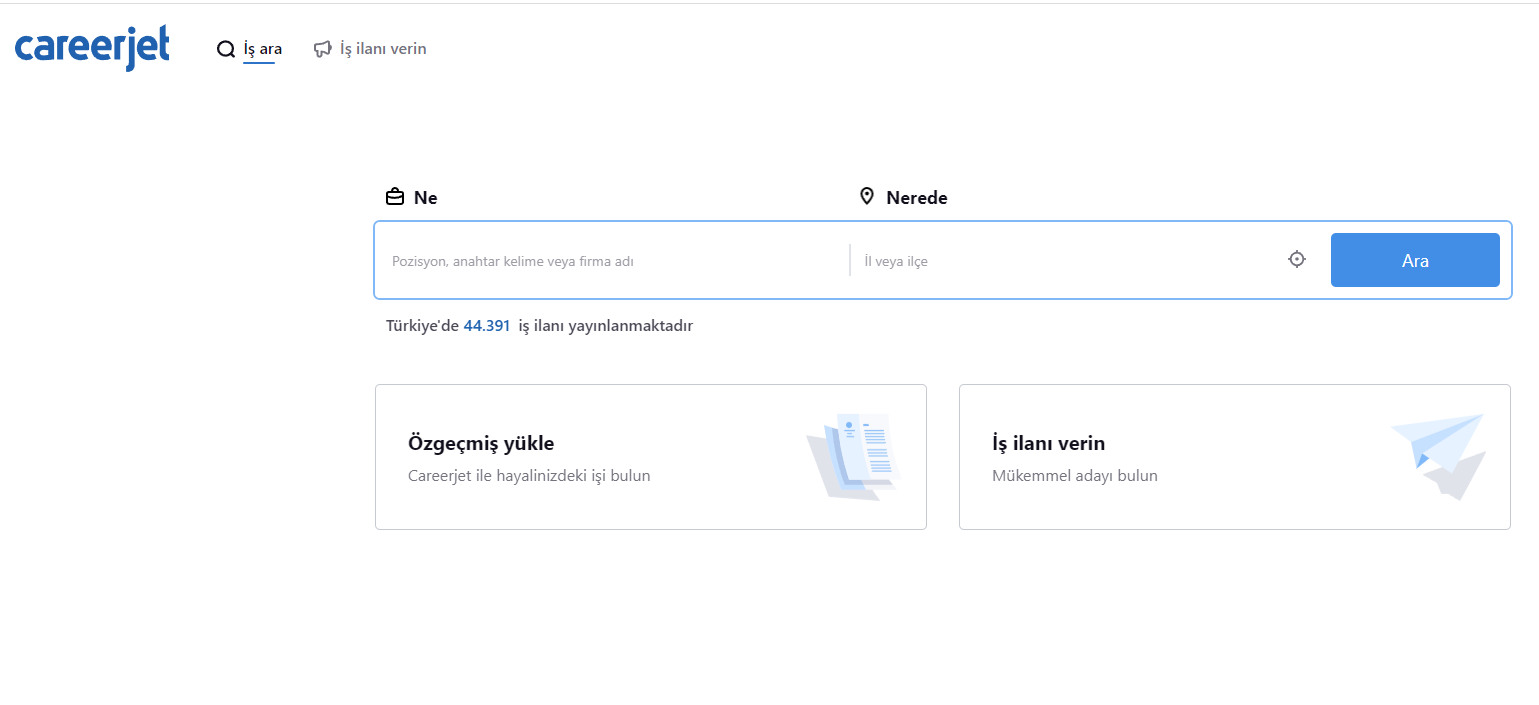The image size is (1539, 705).
Task: Use the current location crosshair icon
Action: tap(1297, 260)
